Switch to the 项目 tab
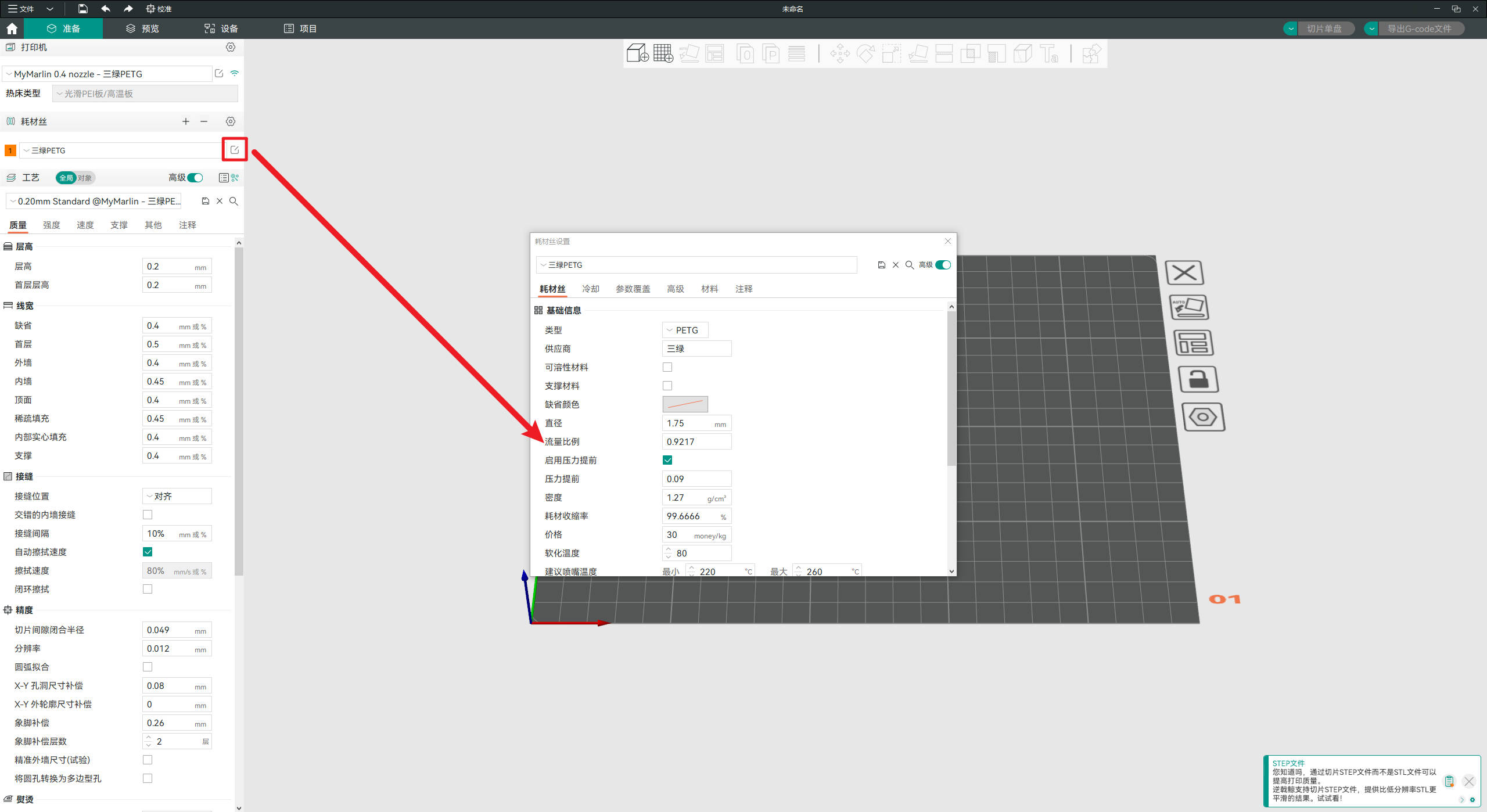Image resolution: width=1487 pixels, height=812 pixels. tap(300, 28)
